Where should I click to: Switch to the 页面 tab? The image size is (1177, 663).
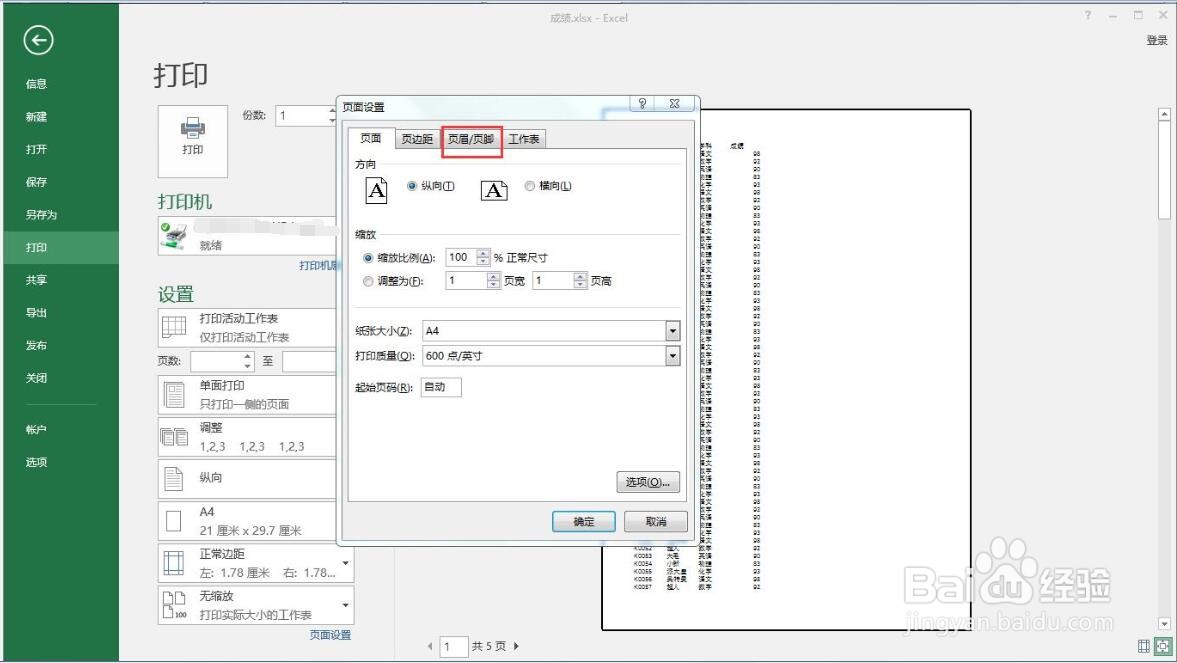(x=371, y=138)
